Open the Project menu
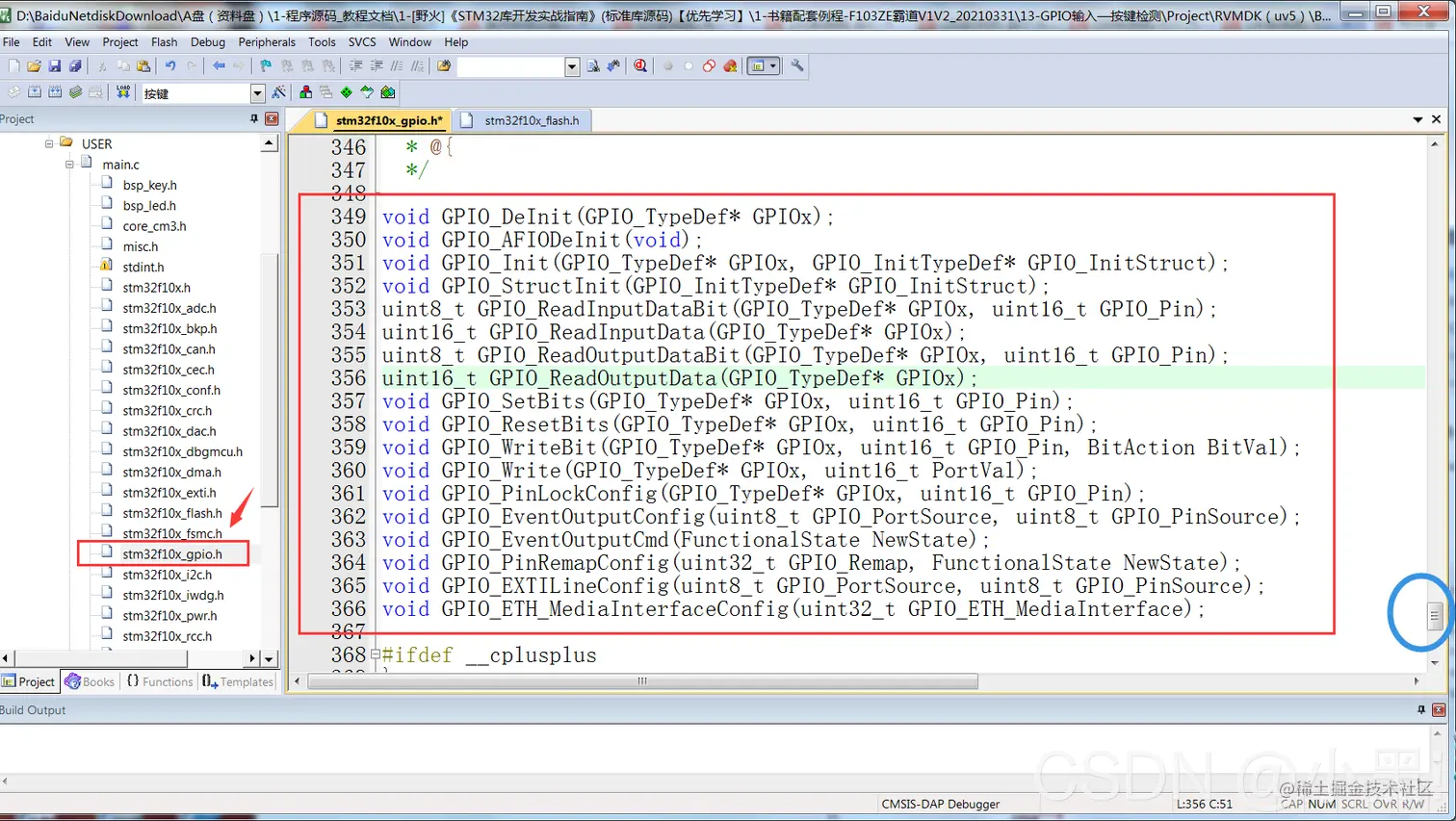1456x821 pixels. click(120, 42)
